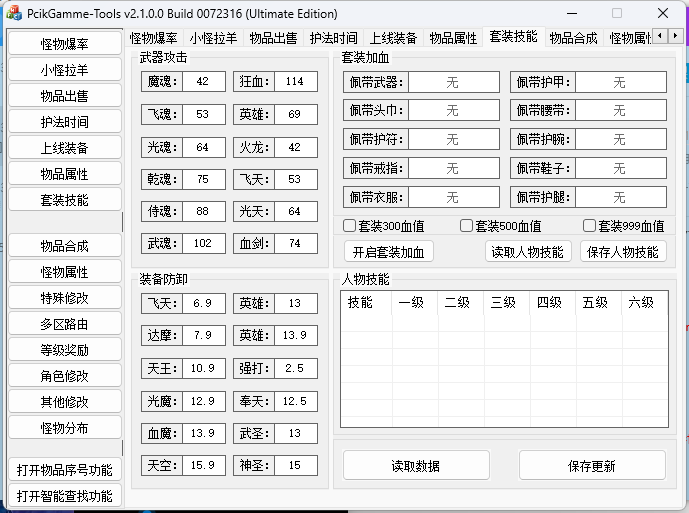Open 多区路由 from the left sidebar
The width and height of the screenshot is (689, 513).
tap(65, 324)
